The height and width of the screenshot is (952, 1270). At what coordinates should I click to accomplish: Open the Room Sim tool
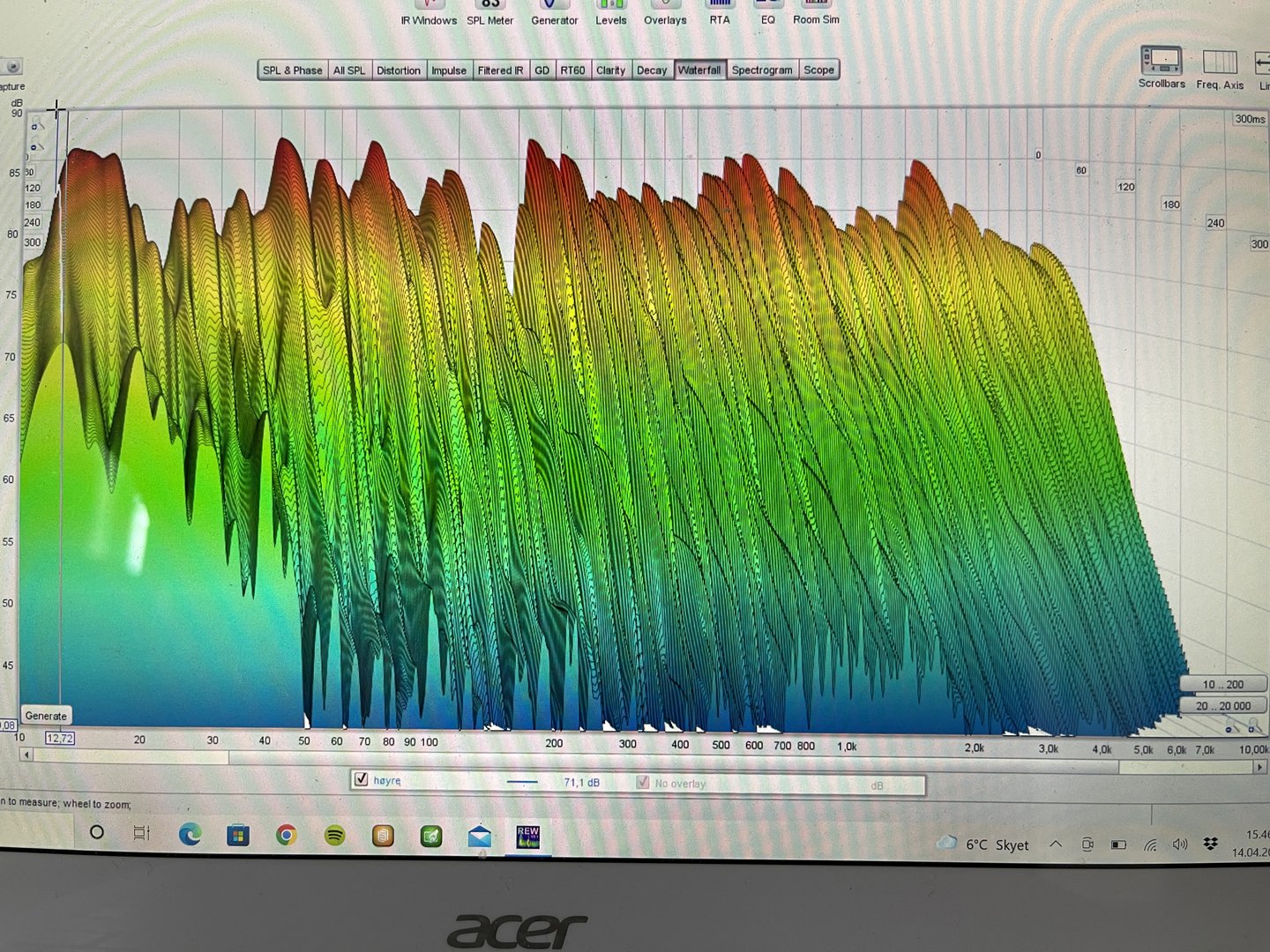pos(816,12)
